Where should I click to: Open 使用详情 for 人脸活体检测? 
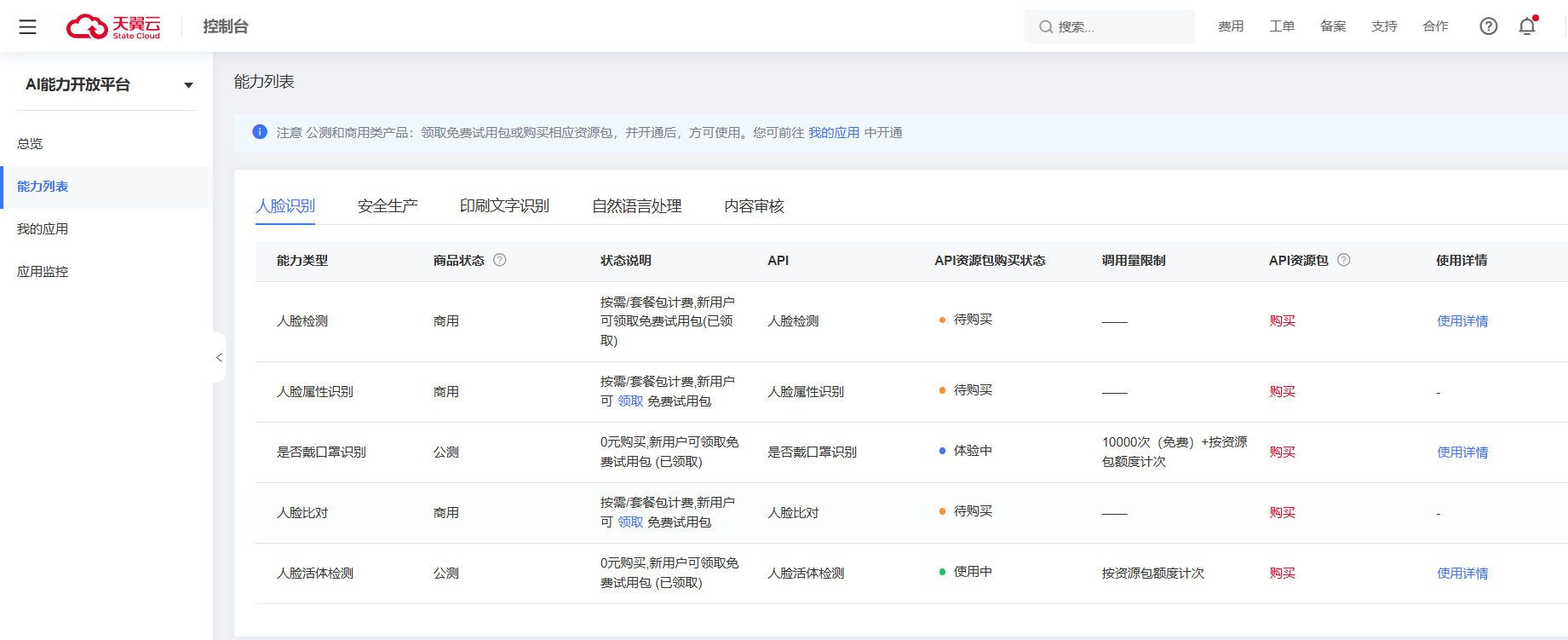1462,574
